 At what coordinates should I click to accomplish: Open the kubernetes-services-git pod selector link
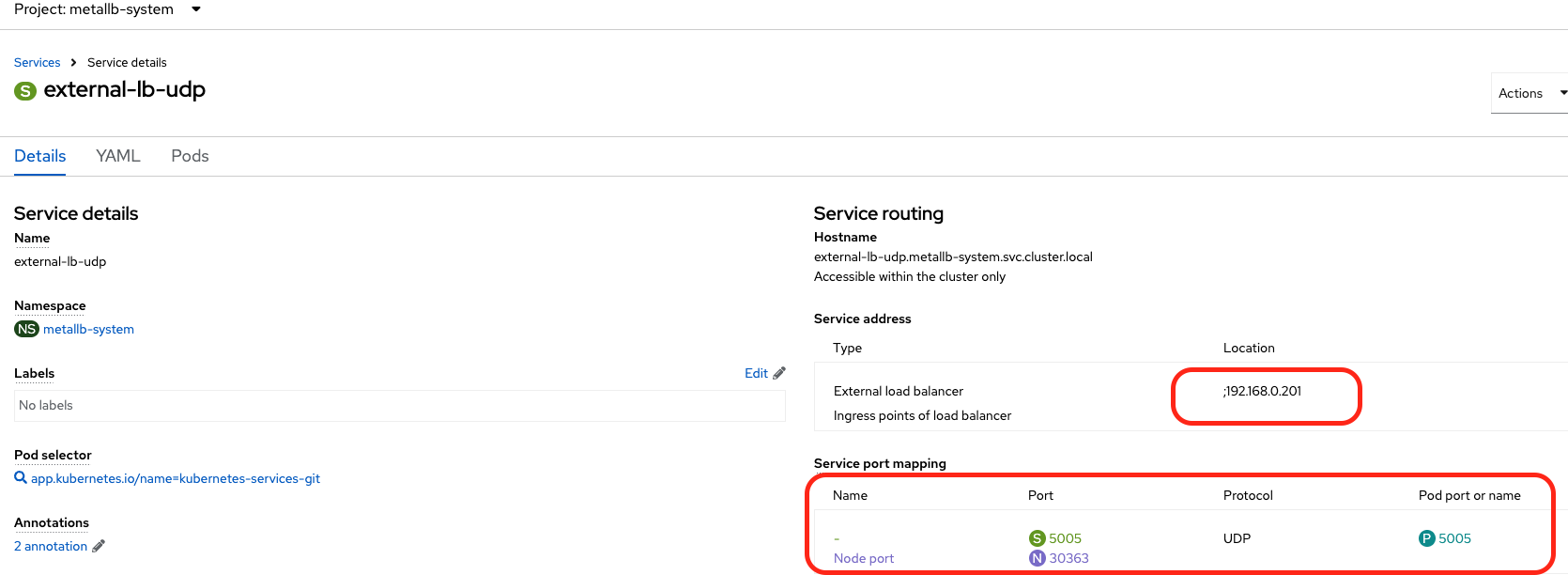[x=176, y=478]
